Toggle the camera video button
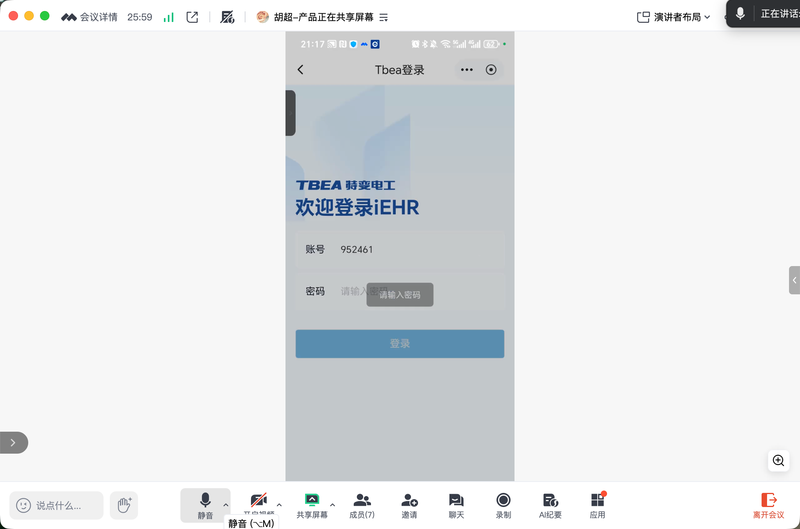 click(259, 504)
